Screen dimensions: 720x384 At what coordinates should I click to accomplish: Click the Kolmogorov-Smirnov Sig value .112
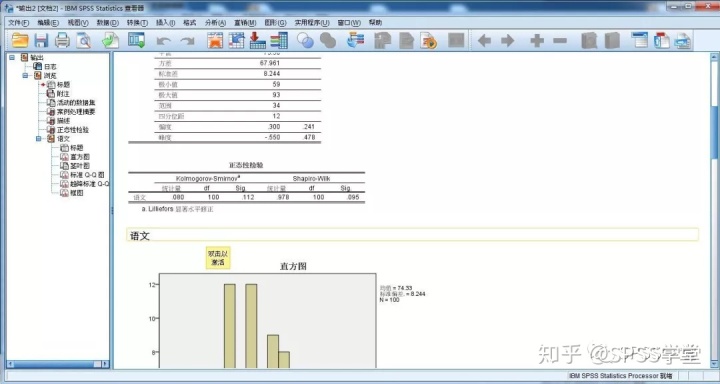pyautogui.click(x=248, y=198)
